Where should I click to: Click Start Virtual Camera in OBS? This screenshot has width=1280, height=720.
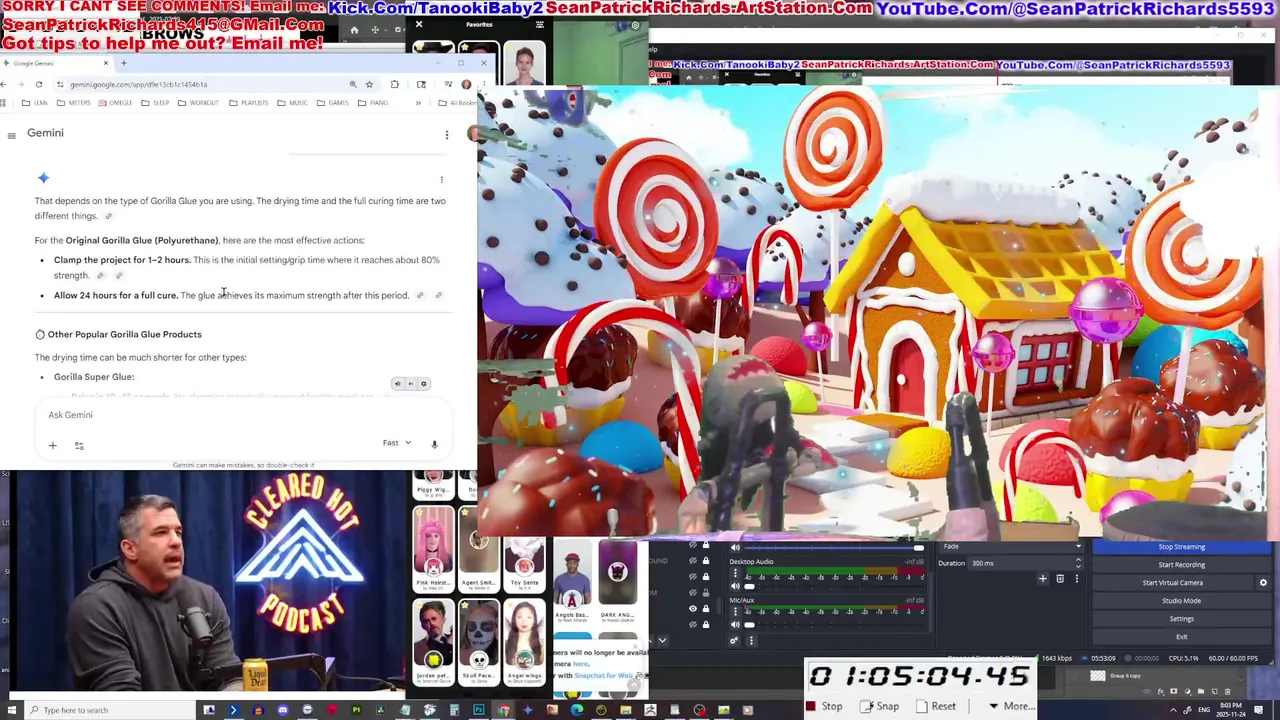pyautogui.click(x=1172, y=583)
